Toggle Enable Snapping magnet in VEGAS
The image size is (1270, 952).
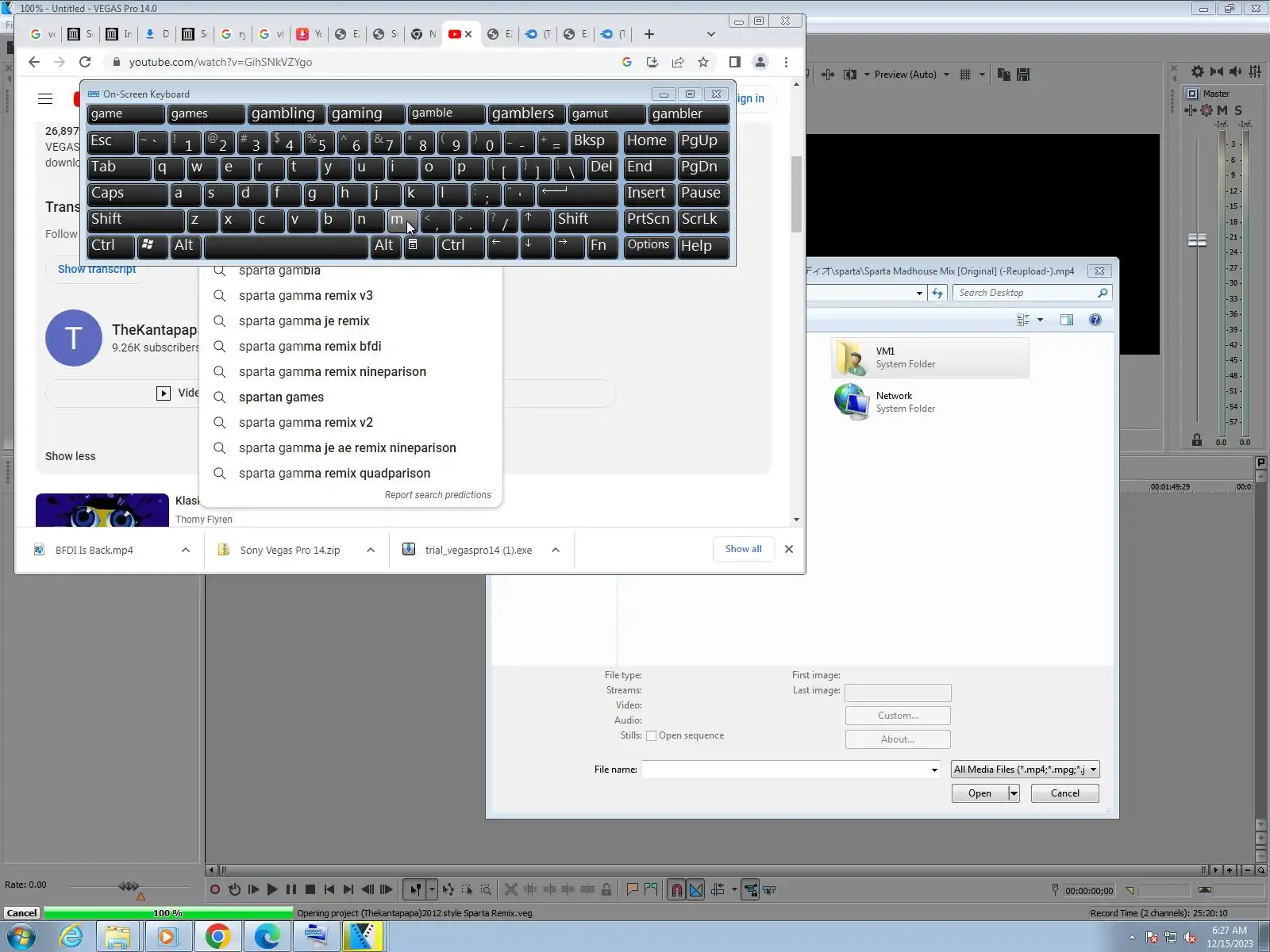(677, 890)
